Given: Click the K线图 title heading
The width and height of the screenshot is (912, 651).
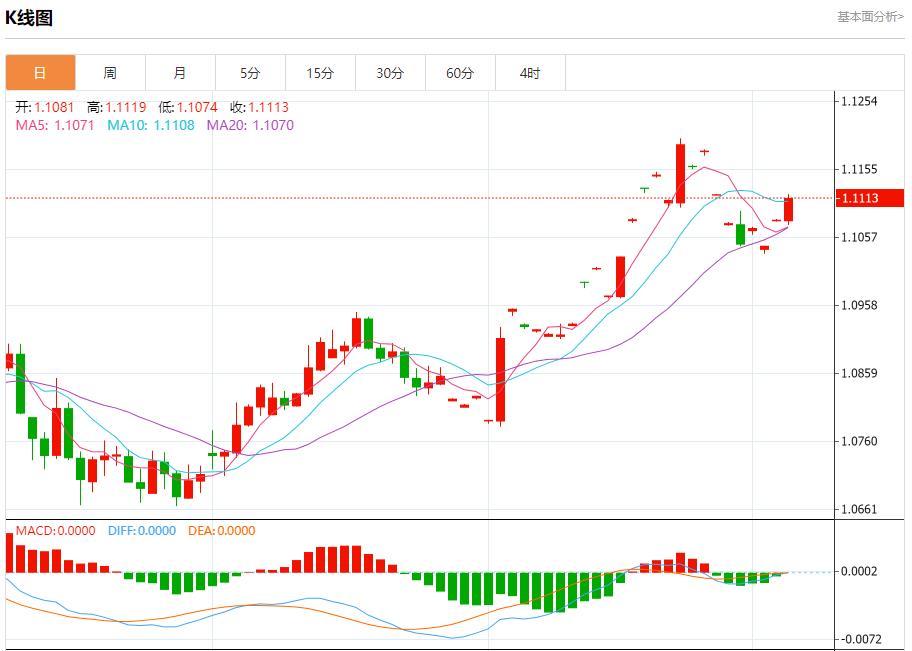Looking at the screenshot, I should (29, 18).
